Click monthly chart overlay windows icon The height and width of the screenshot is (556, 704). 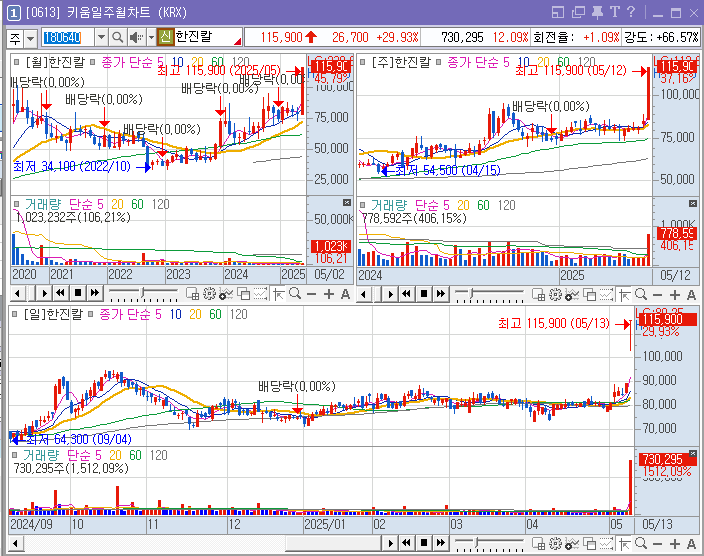pyautogui.click(x=243, y=294)
